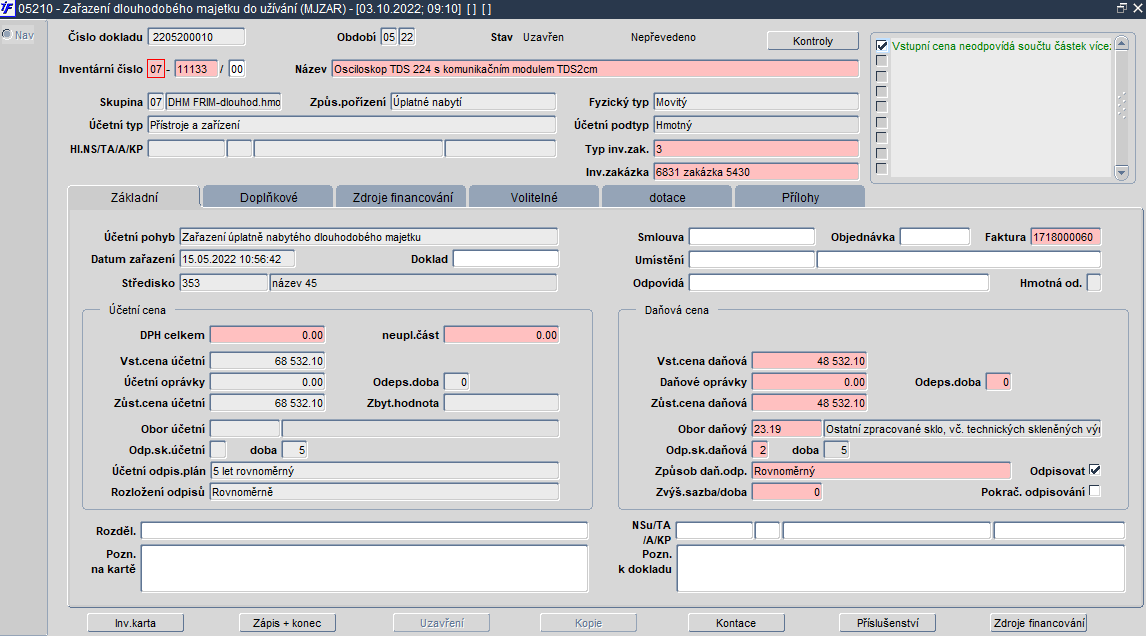Image resolution: width=1146 pixels, height=636 pixels.
Task: Switch to Doplňkové tab
Action: click(x=268, y=197)
